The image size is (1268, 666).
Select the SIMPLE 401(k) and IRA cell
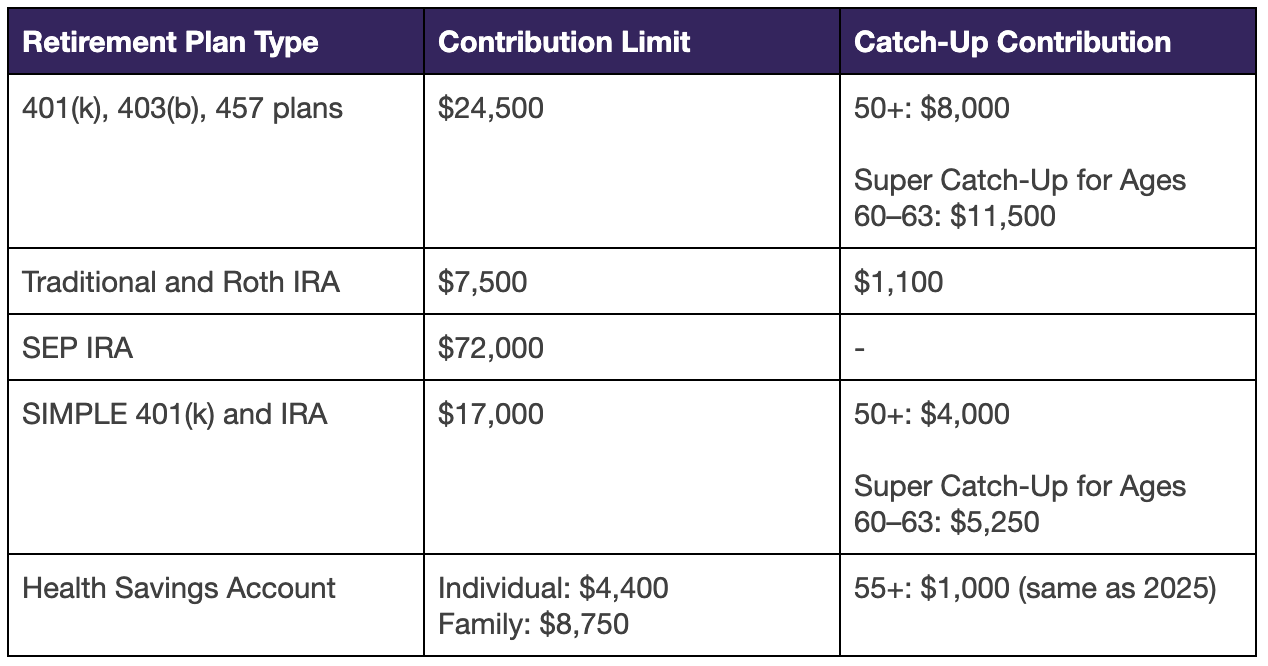(x=174, y=414)
